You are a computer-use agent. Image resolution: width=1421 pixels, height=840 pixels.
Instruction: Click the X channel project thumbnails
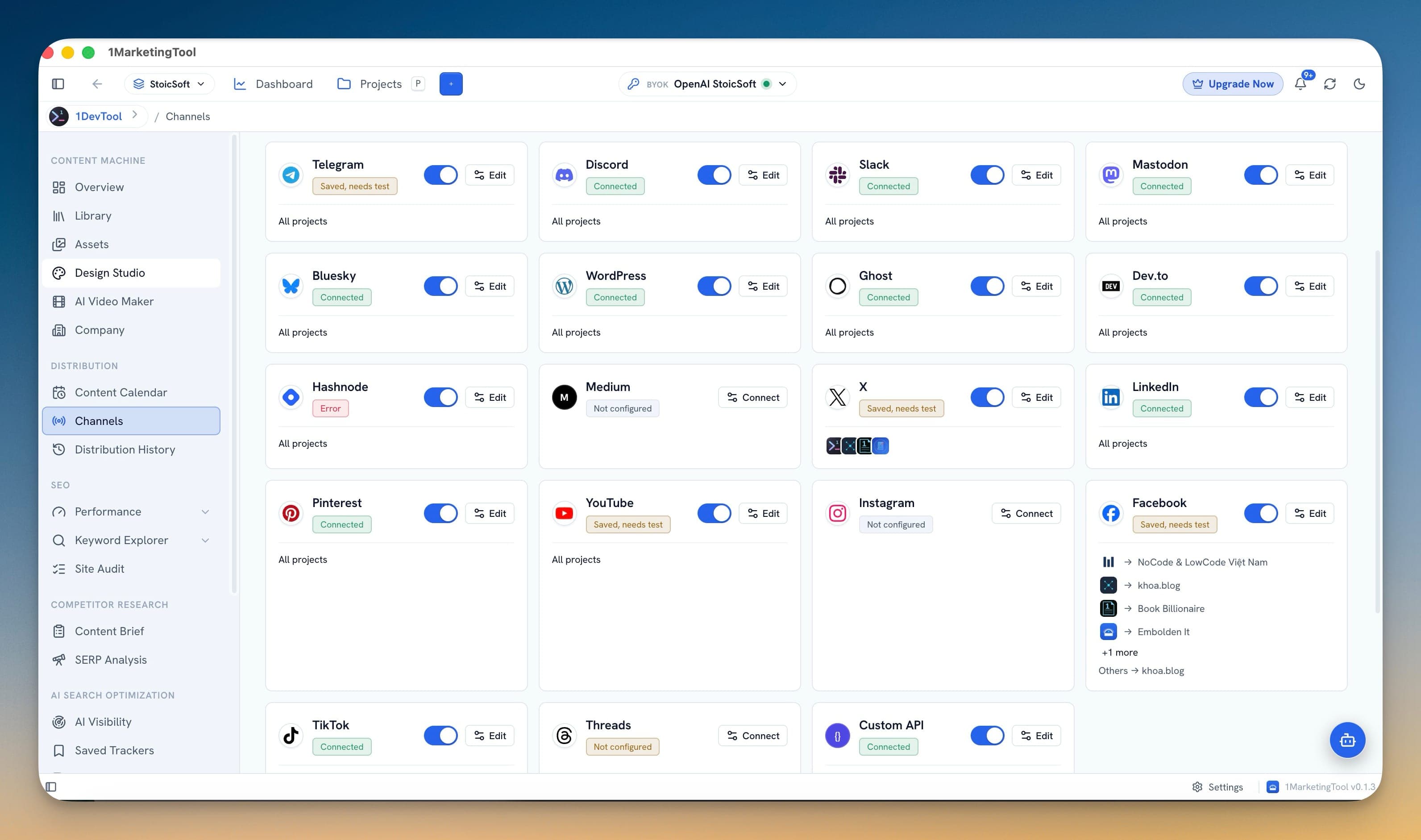click(x=857, y=446)
